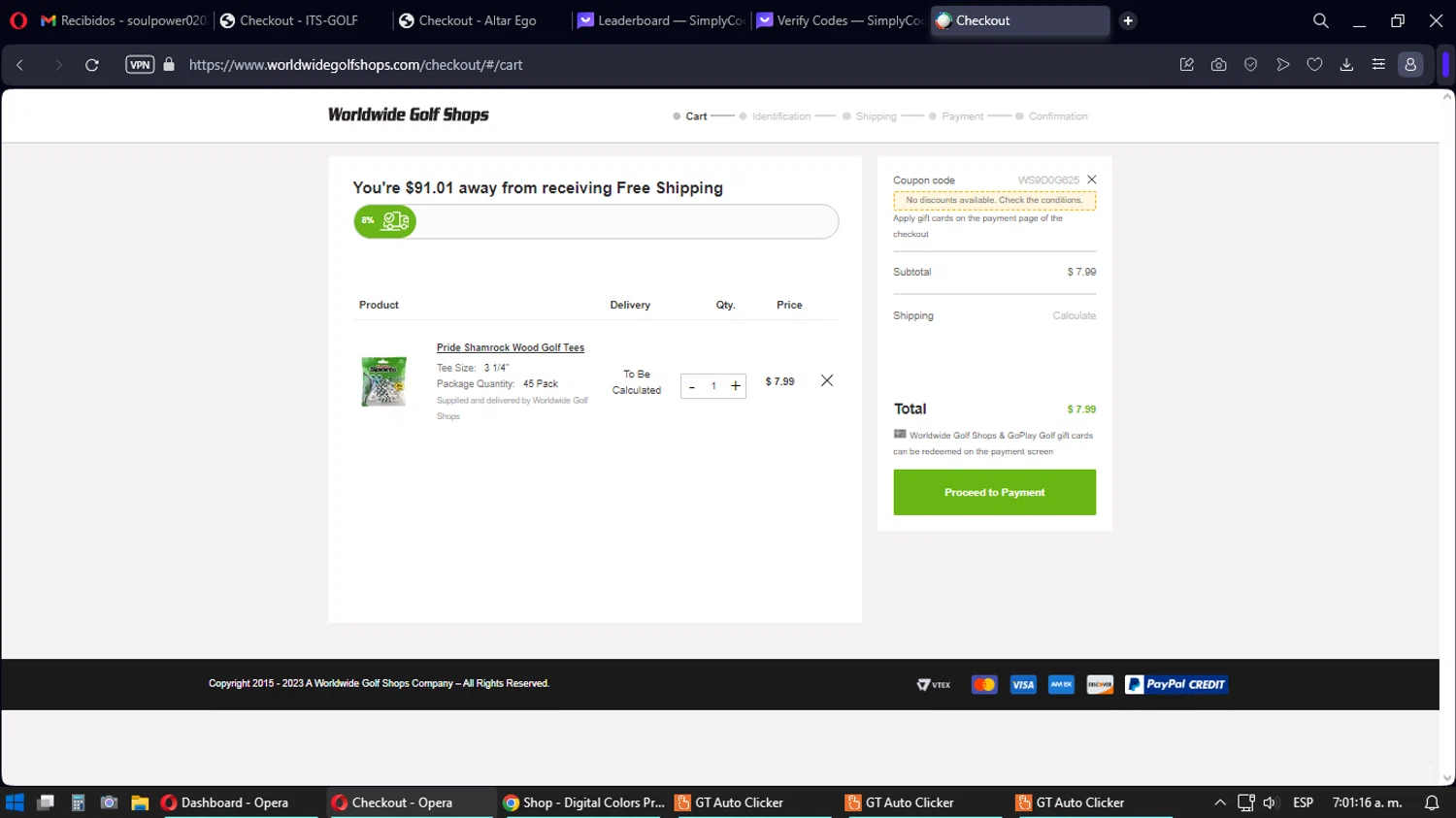The width and height of the screenshot is (1456, 818).
Task: Open the Calculator from the taskbar
Action: [x=79, y=802]
